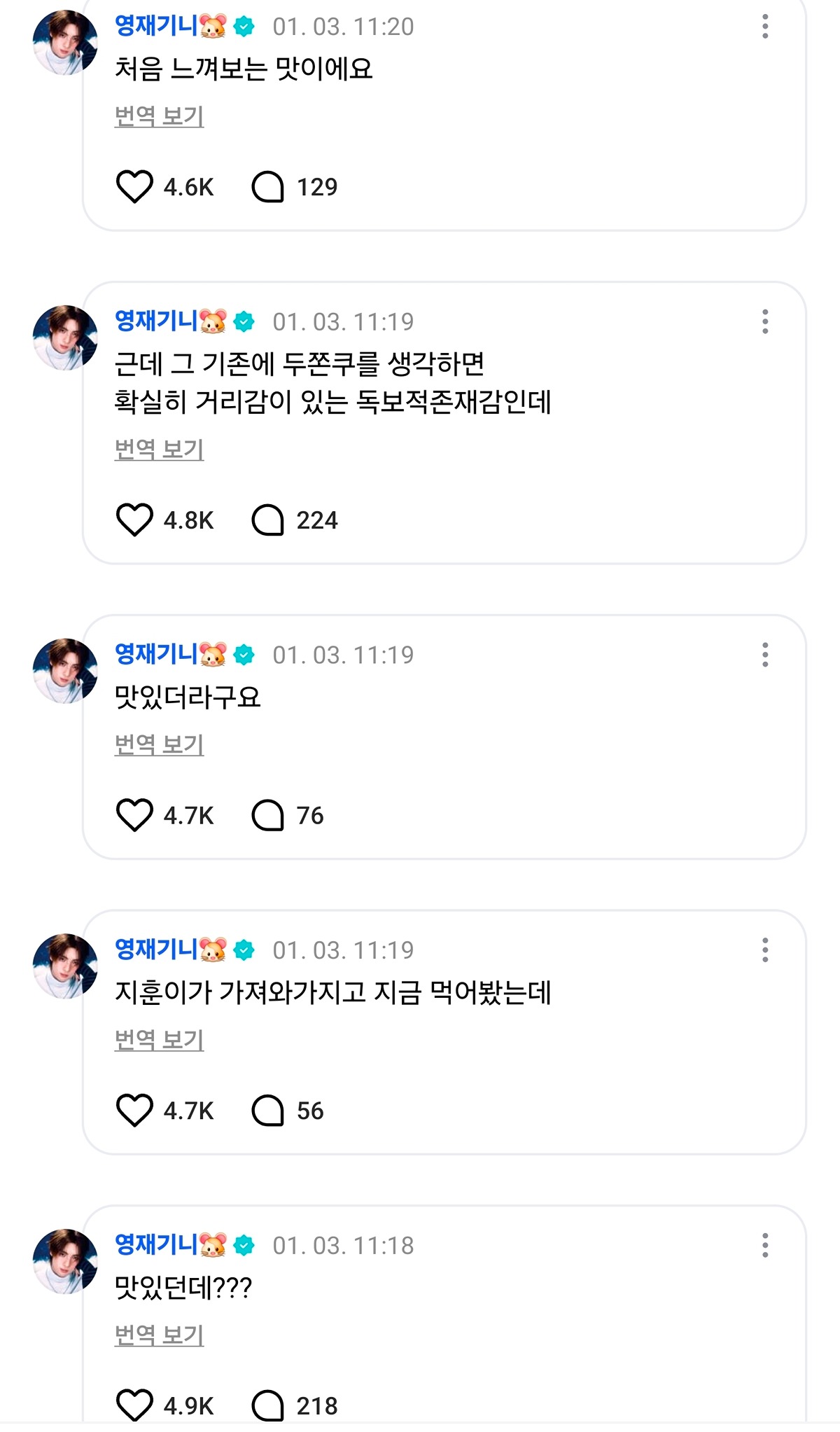Viewport: 840px width, 1432px height.
Task: Show translation for the 두쫀쿠 post
Action: pyautogui.click(x=159, y=449)
